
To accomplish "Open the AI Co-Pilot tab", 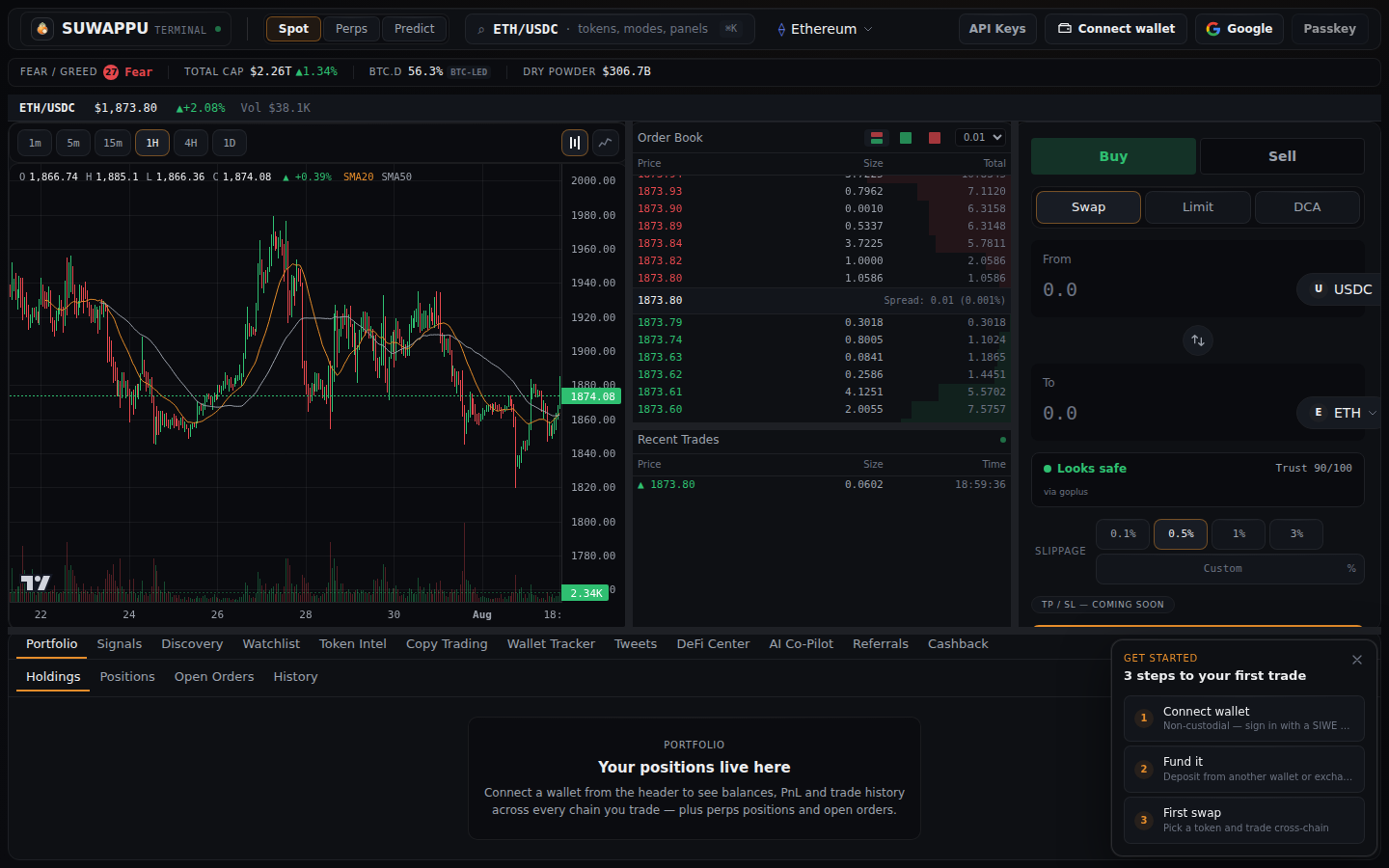I will click(802, 644).
